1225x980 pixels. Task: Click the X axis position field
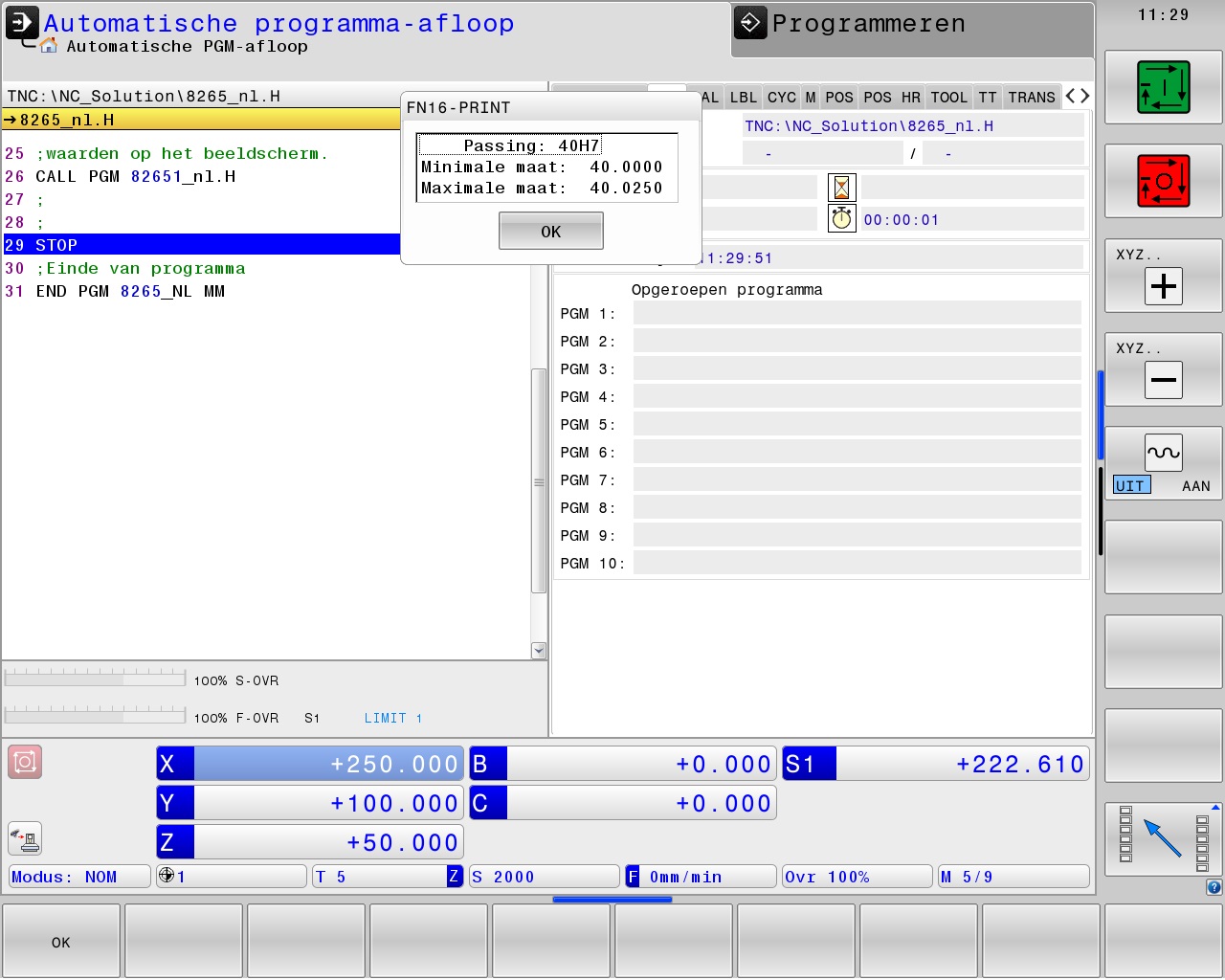pyautogui.click(x=310, y=764)
